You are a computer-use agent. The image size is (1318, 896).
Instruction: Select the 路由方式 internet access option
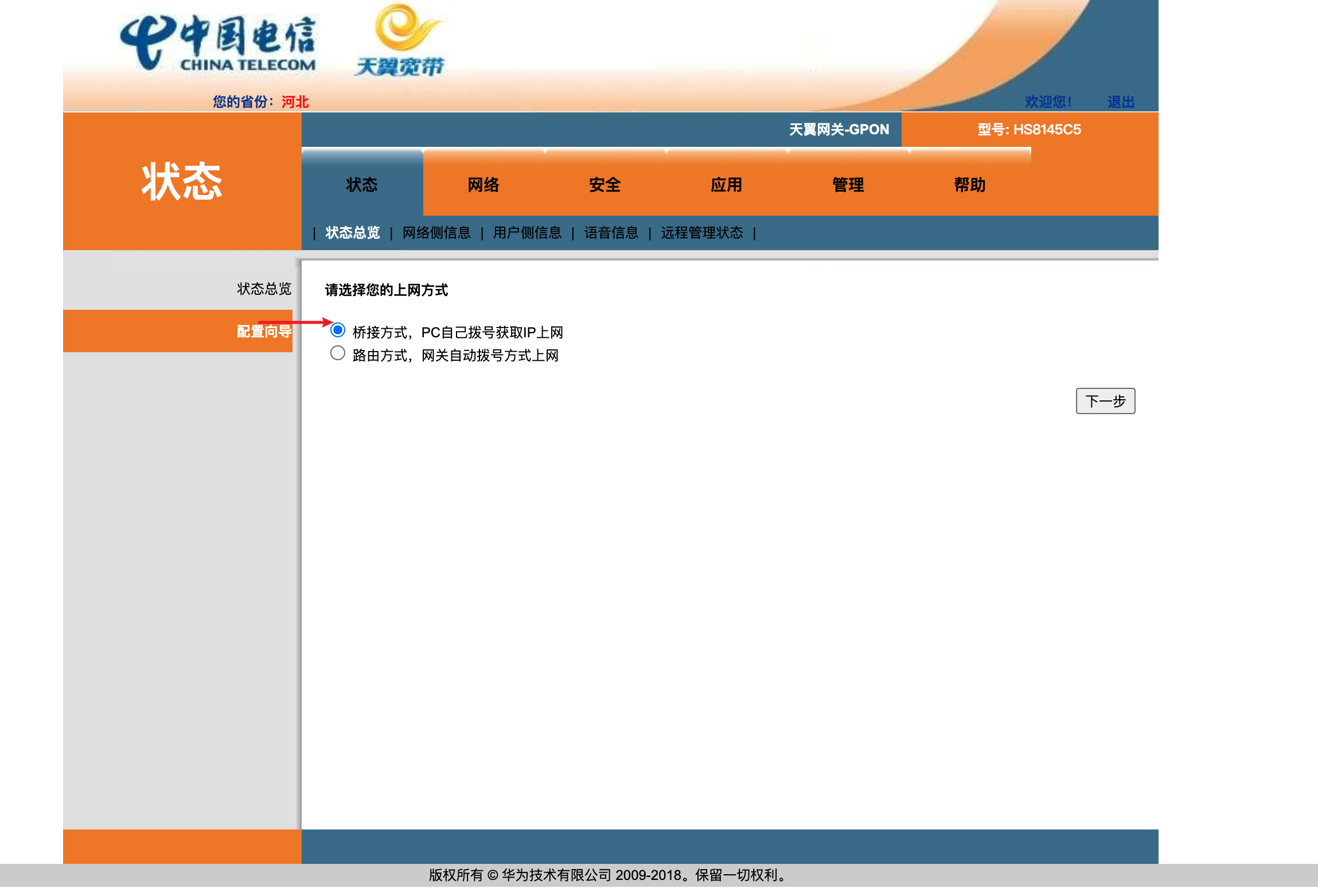[x=338, y=353]
